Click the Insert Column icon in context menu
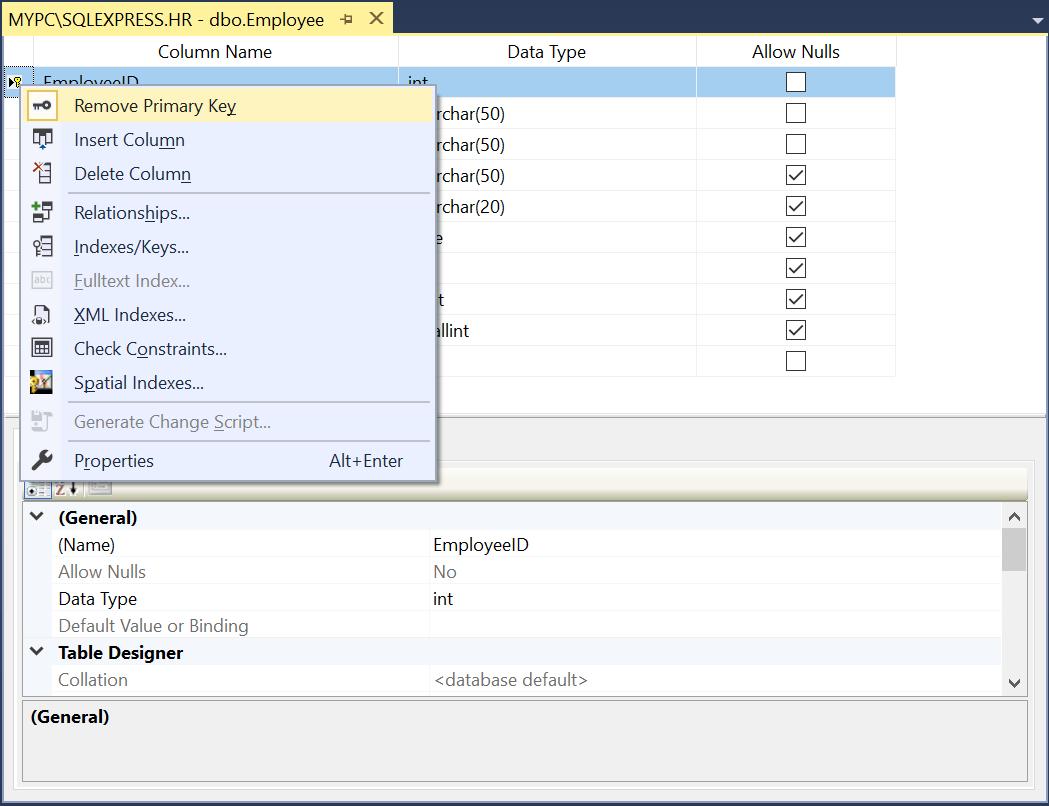 [40, 140]
